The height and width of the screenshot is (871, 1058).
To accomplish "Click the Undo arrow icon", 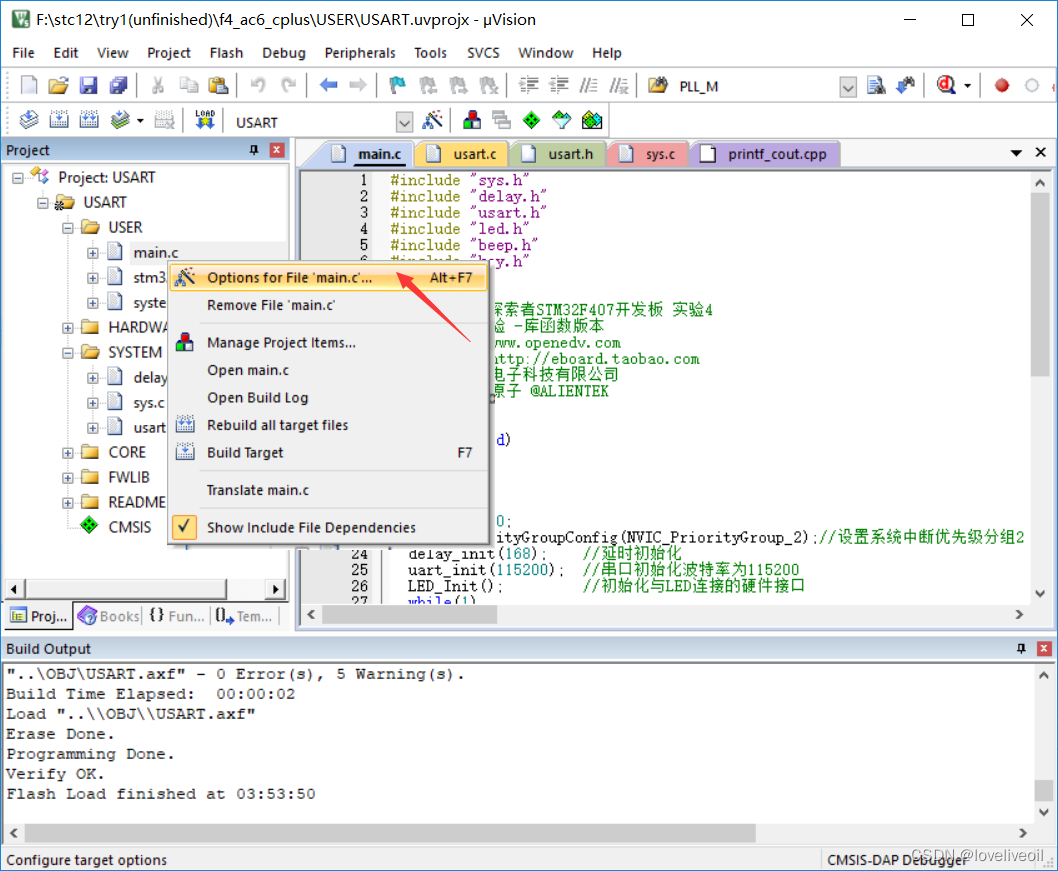I will pyautogui.click(x=258, y=86).
